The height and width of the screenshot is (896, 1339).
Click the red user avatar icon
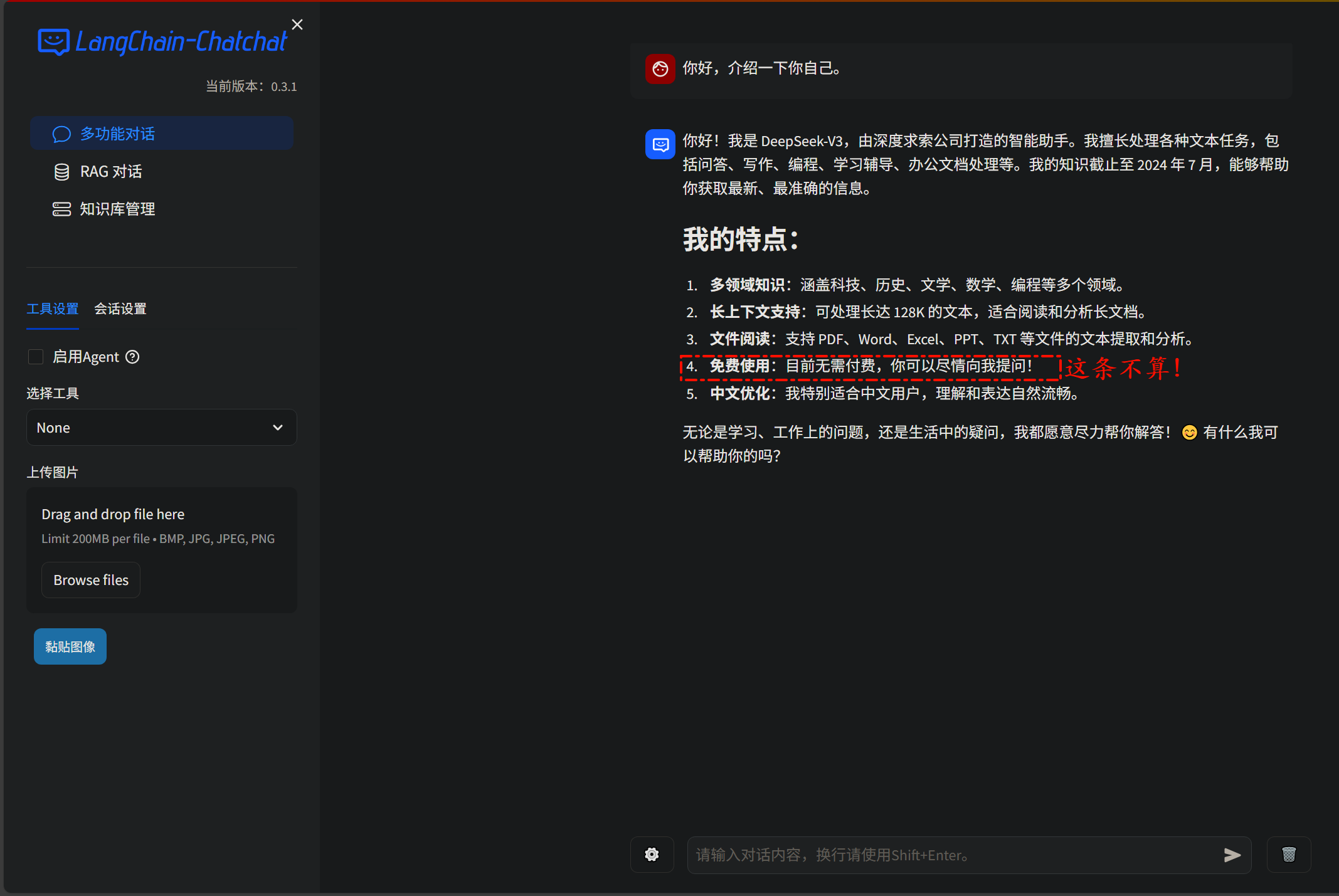[x=660, y=68]
